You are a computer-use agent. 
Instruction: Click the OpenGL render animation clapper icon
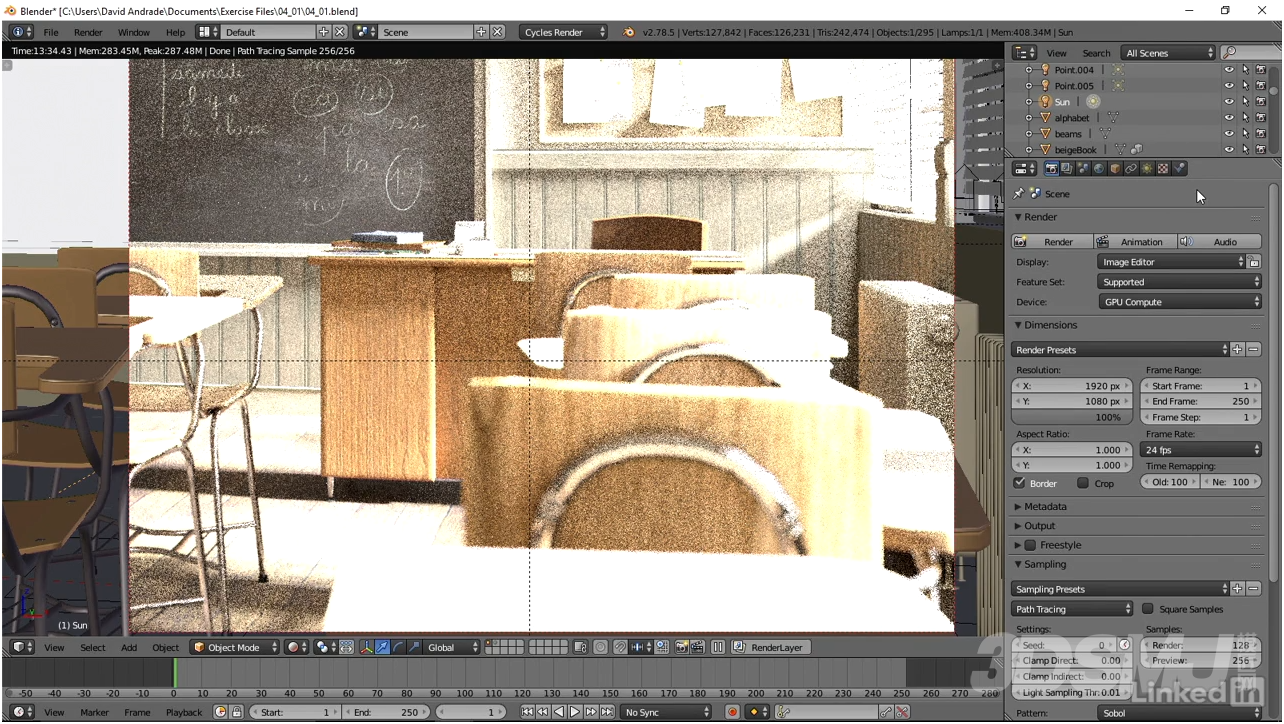697,647
